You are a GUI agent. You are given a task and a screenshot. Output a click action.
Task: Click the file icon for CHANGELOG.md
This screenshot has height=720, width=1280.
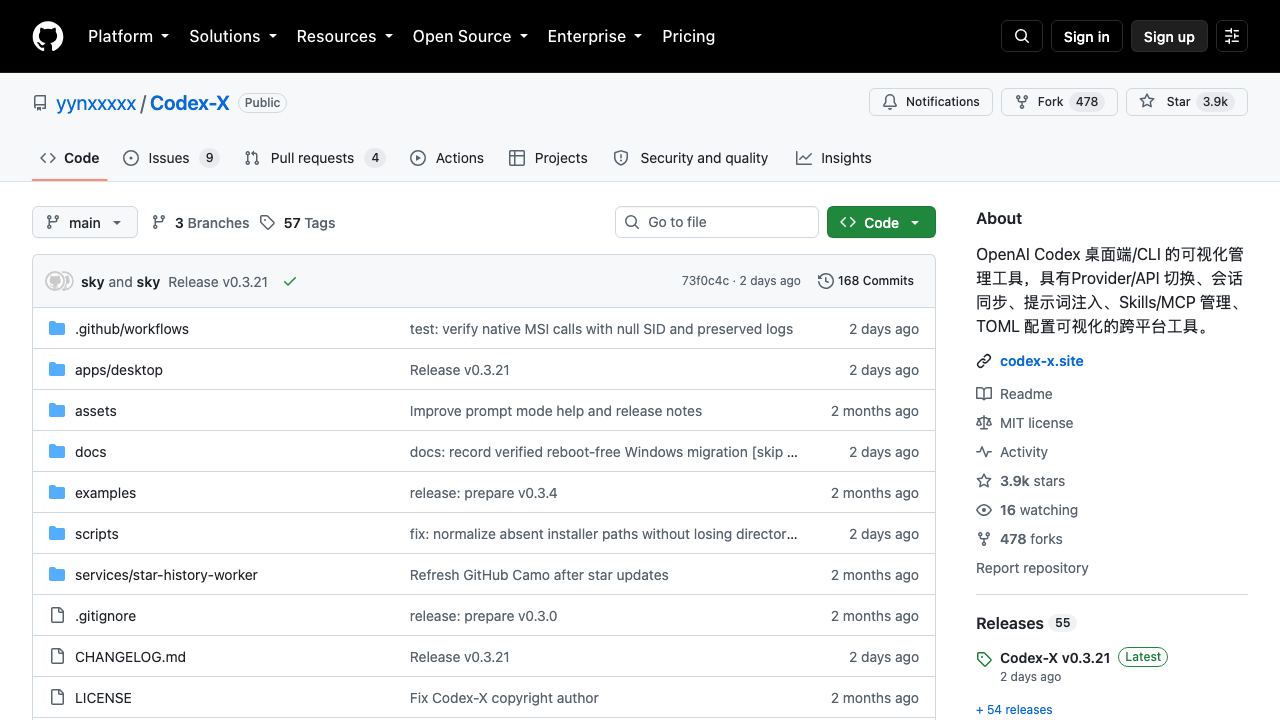click(57, 656)
